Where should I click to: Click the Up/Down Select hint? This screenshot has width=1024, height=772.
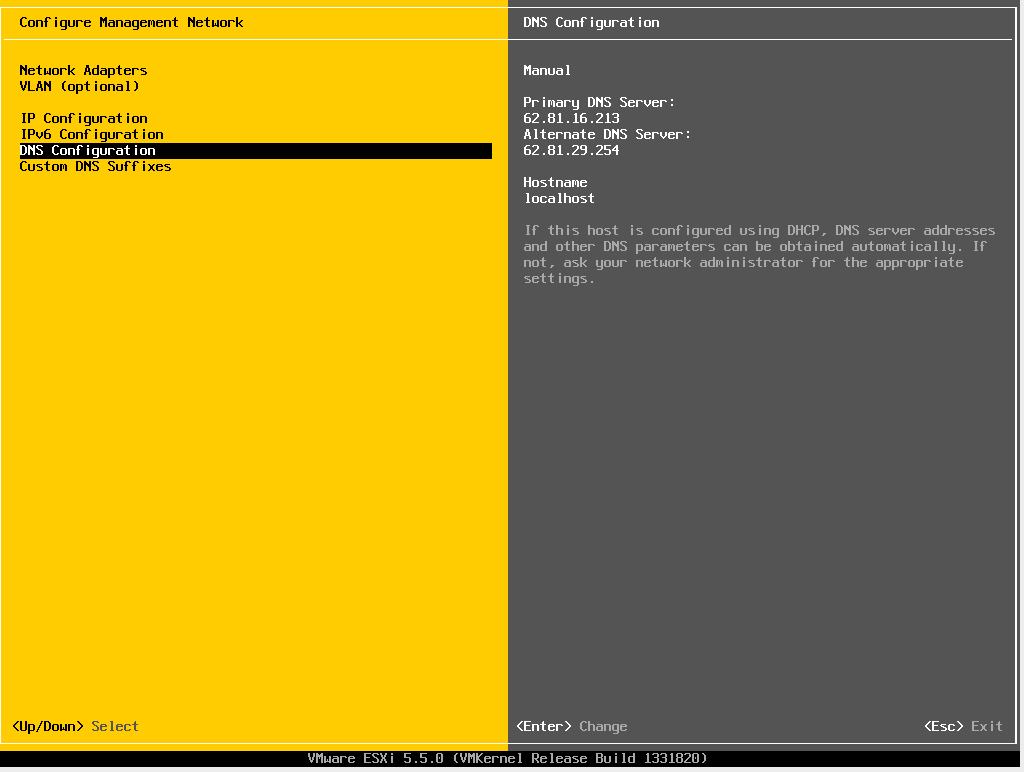[75, 726]
